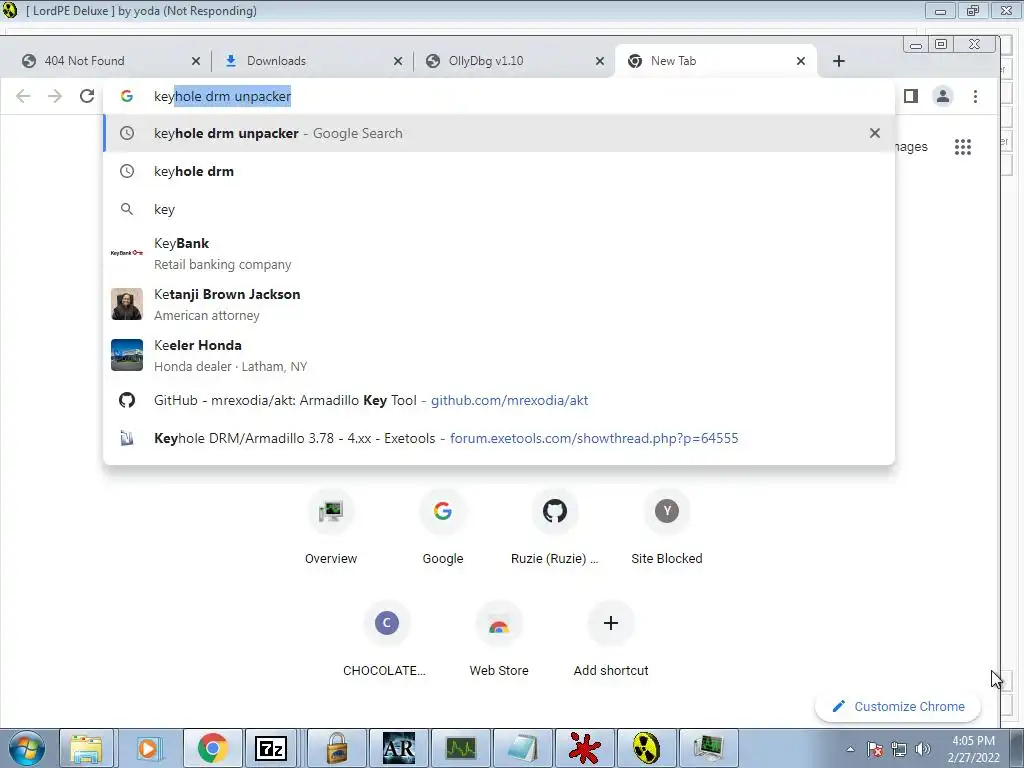Open File Explorer from taskbar
The height and width of the screenshot is (768, 1024).
pos(86,748)
